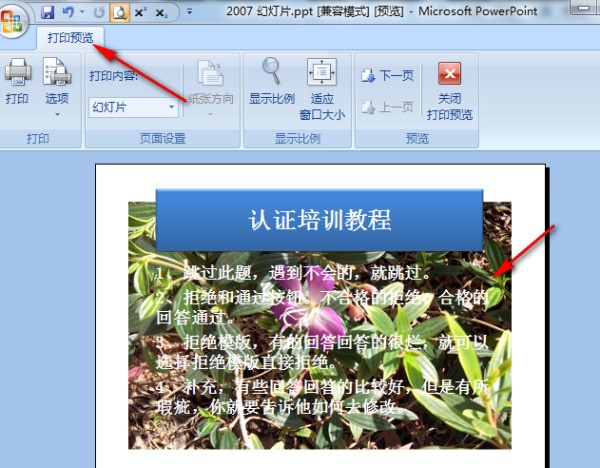Click the 纸张方向 orientation button

pos(210,88)
